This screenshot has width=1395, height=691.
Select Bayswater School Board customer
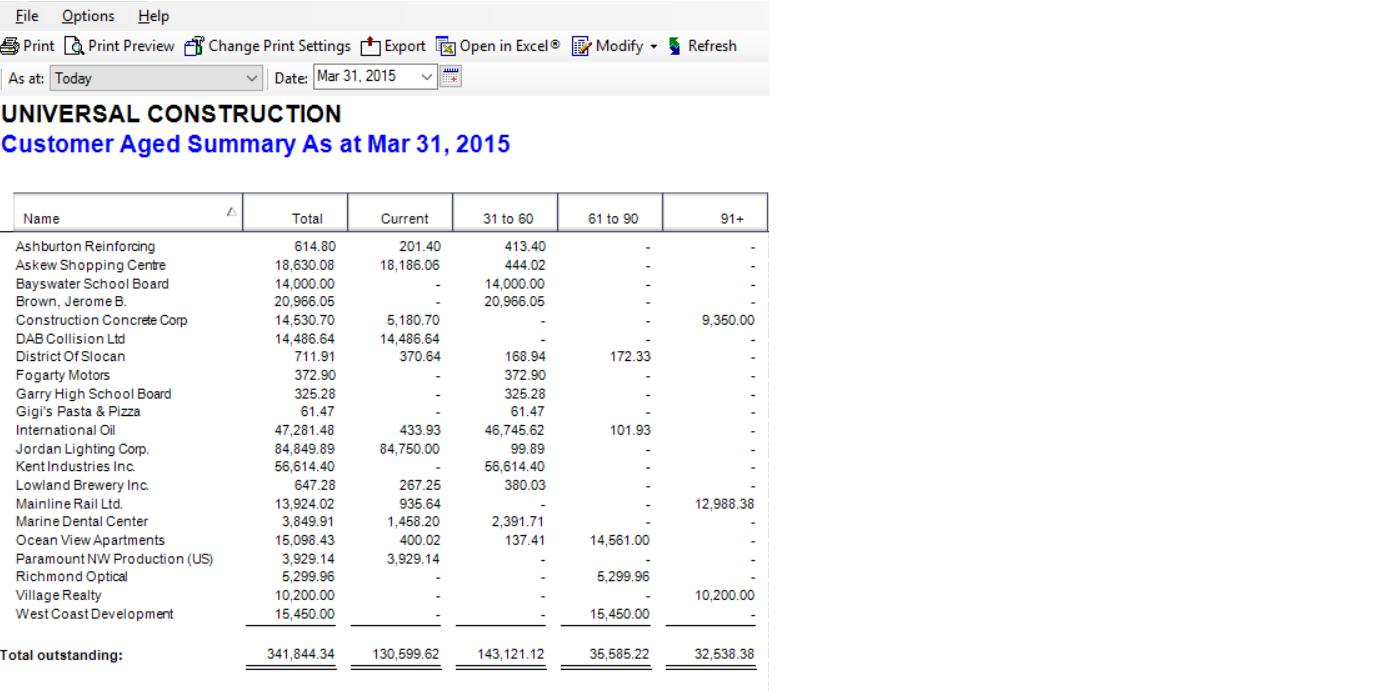(x=92, y=284)
